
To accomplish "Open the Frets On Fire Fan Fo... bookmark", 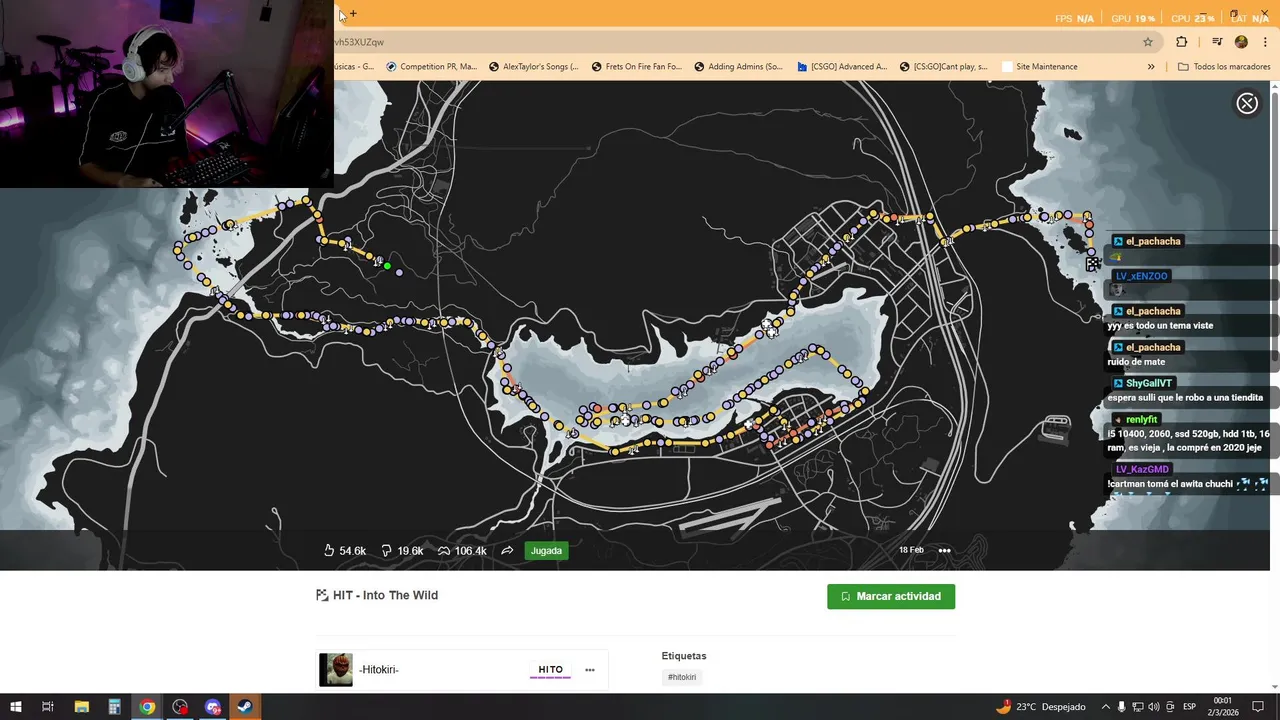I will pos(636,67).
